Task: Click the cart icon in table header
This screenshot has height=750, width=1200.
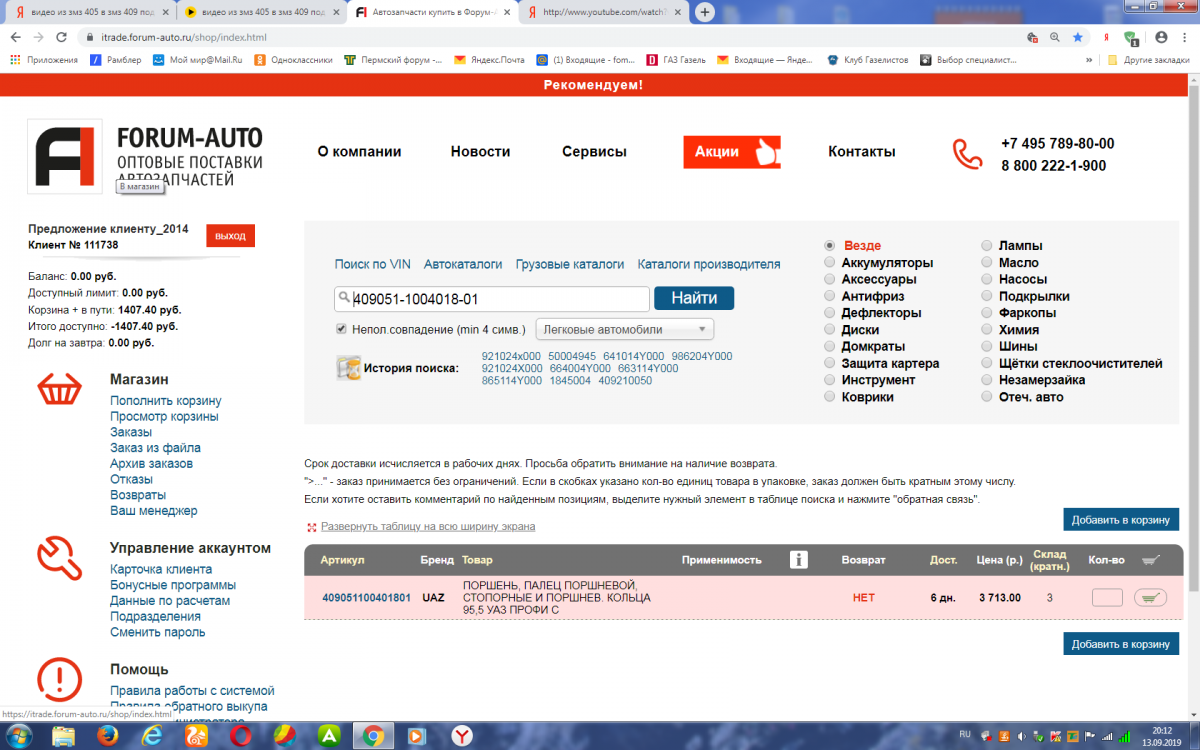Action: 1151,560
